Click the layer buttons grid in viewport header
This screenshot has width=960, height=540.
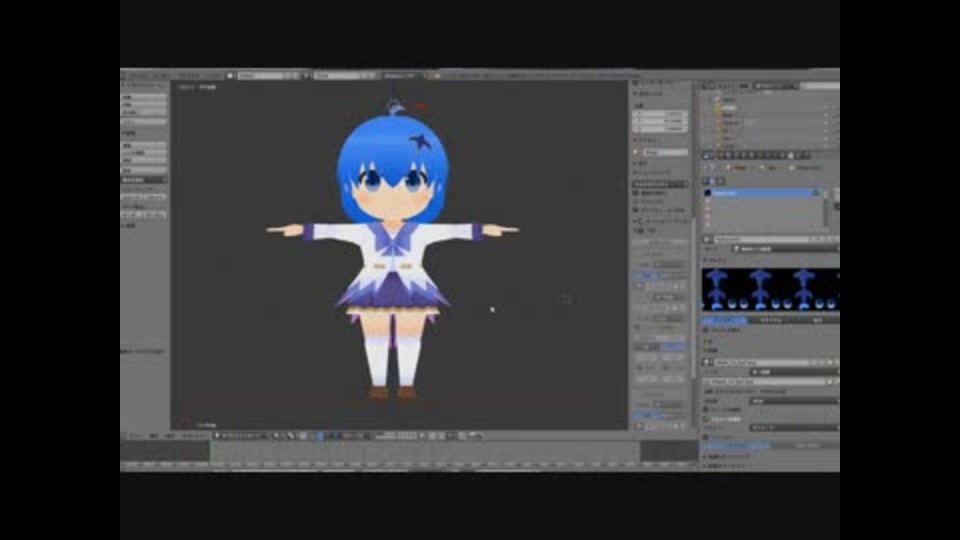396,436
